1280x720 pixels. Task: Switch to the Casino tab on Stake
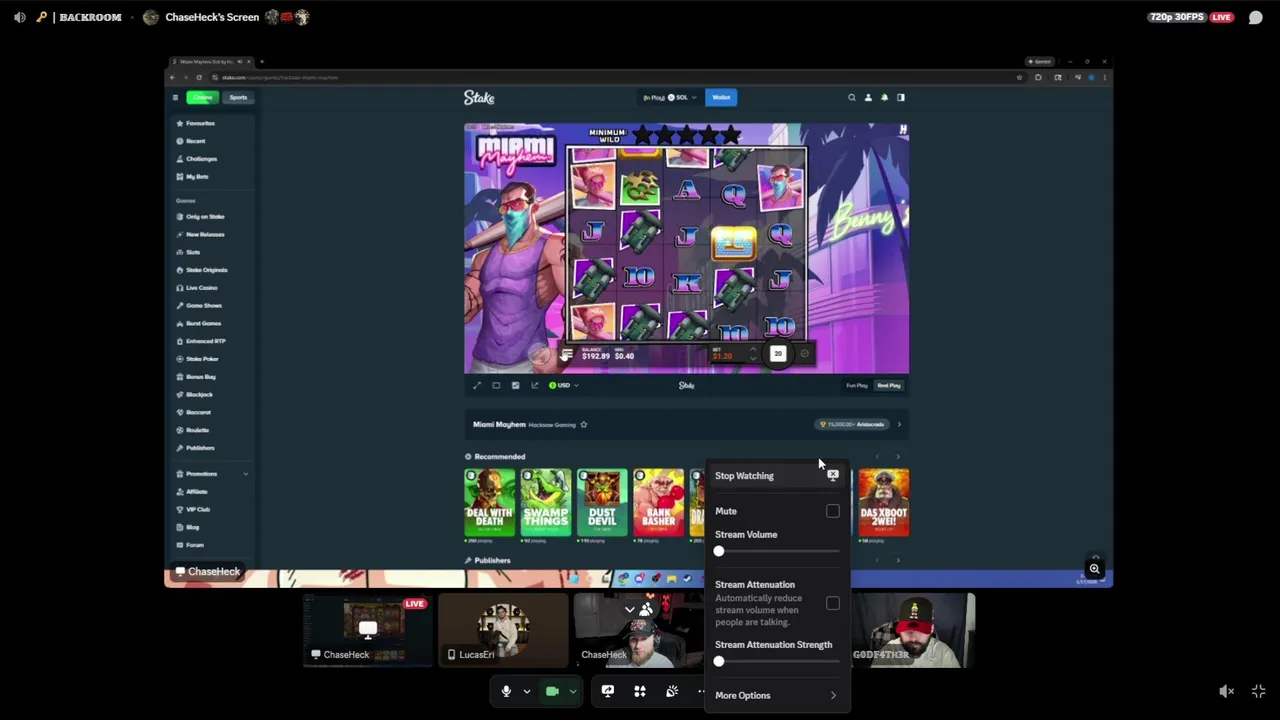click(203, 97)
